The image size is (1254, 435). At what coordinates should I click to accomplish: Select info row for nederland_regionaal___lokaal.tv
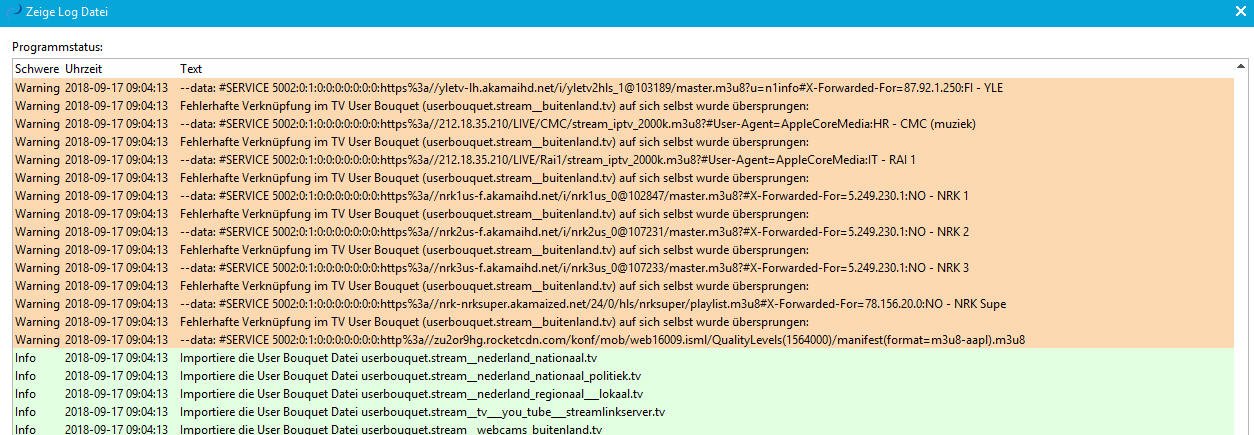point(411,394)
